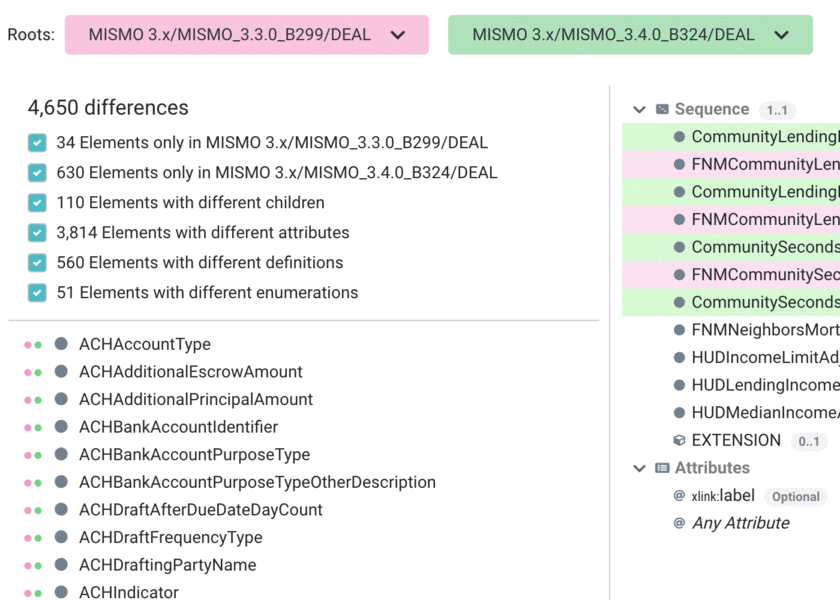Collapse the Sequence node chevron
Screen dimensions: 840x600
coord(638,109)
